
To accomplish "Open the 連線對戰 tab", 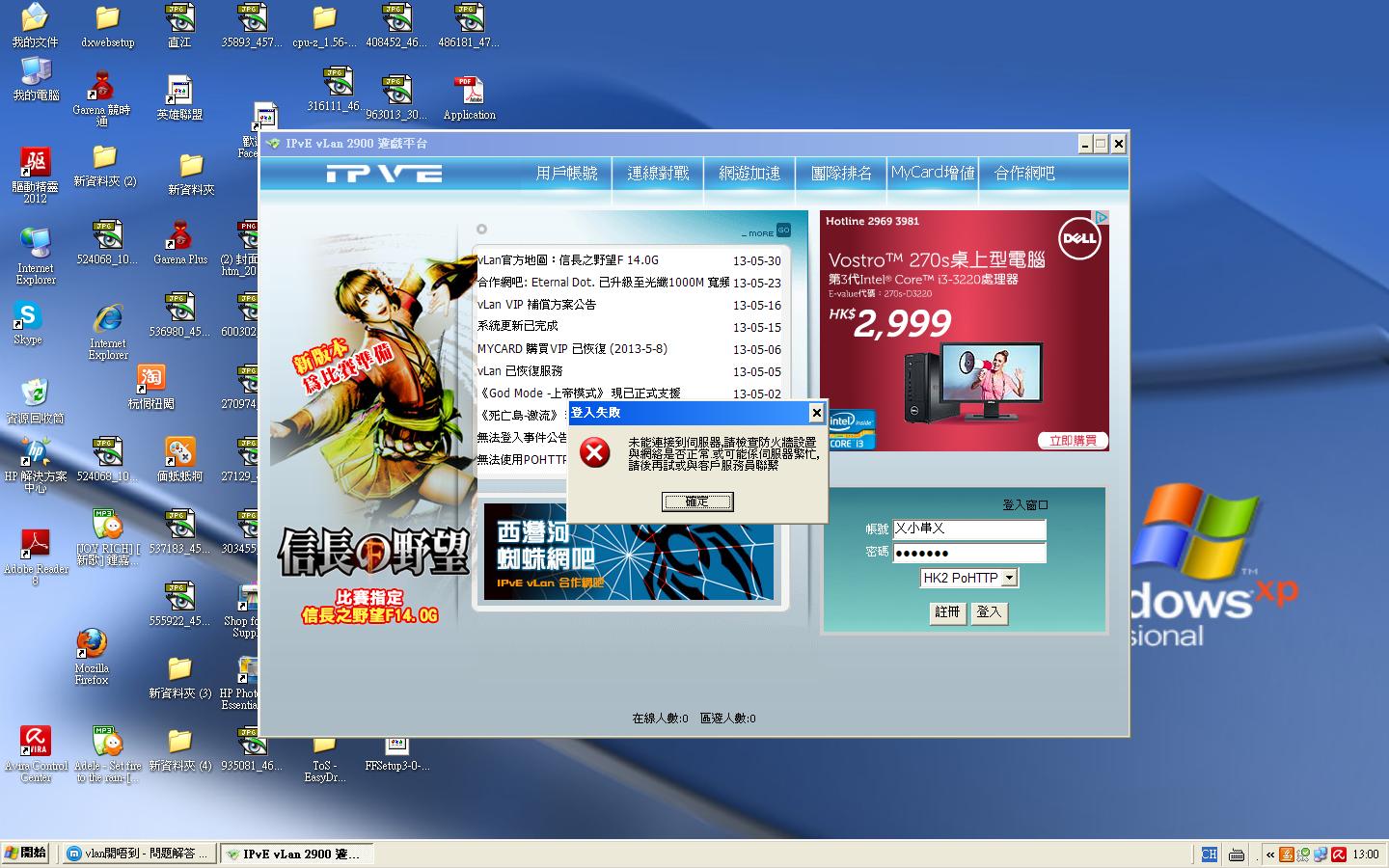I will coord(658,174).
